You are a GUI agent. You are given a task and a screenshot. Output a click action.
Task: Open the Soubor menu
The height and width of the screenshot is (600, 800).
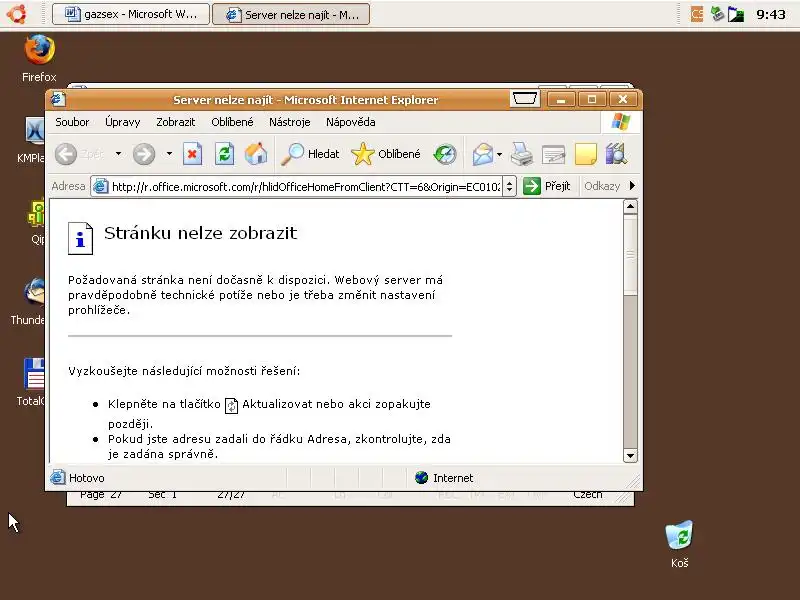pyautogui.click(x=72, y=122)
